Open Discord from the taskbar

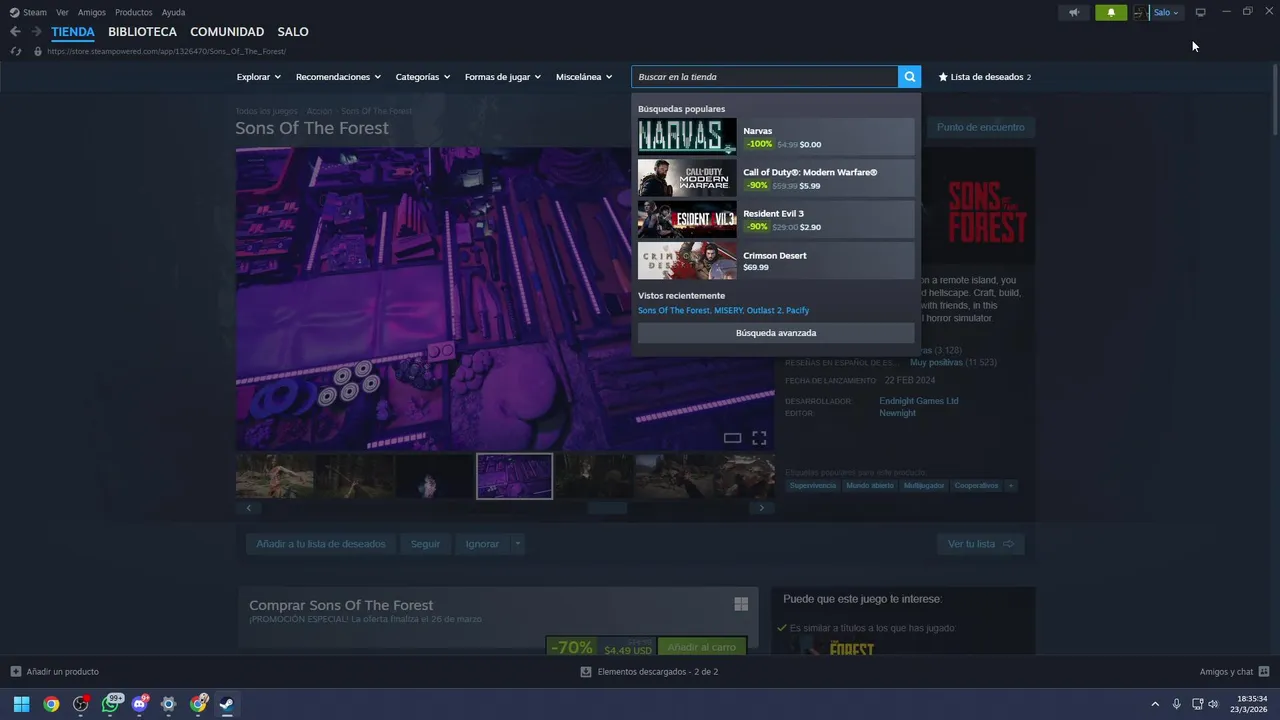pyautogui.click(x=140, y=704)
